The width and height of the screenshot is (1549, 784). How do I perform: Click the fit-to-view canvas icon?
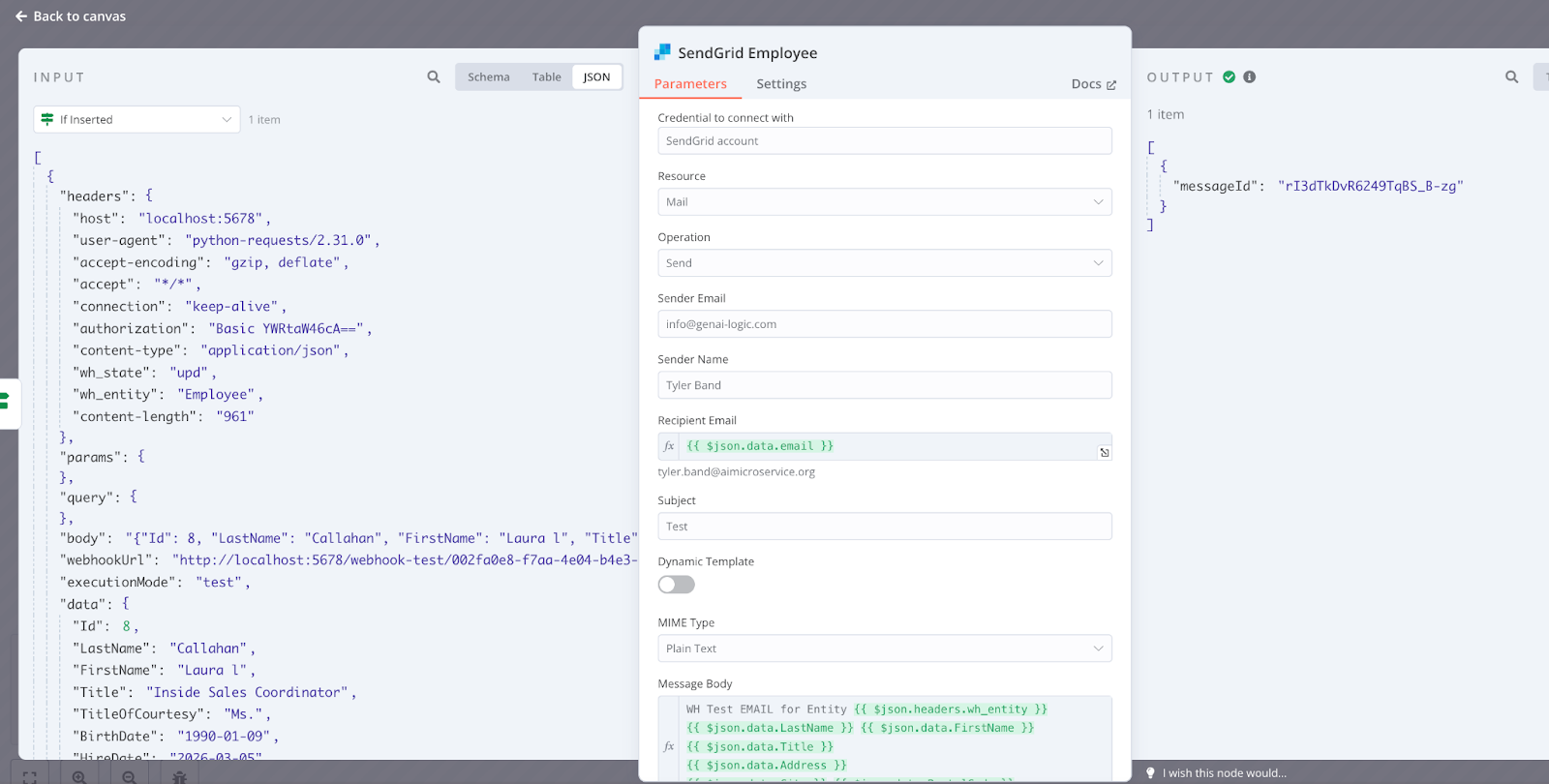point(30,776)
